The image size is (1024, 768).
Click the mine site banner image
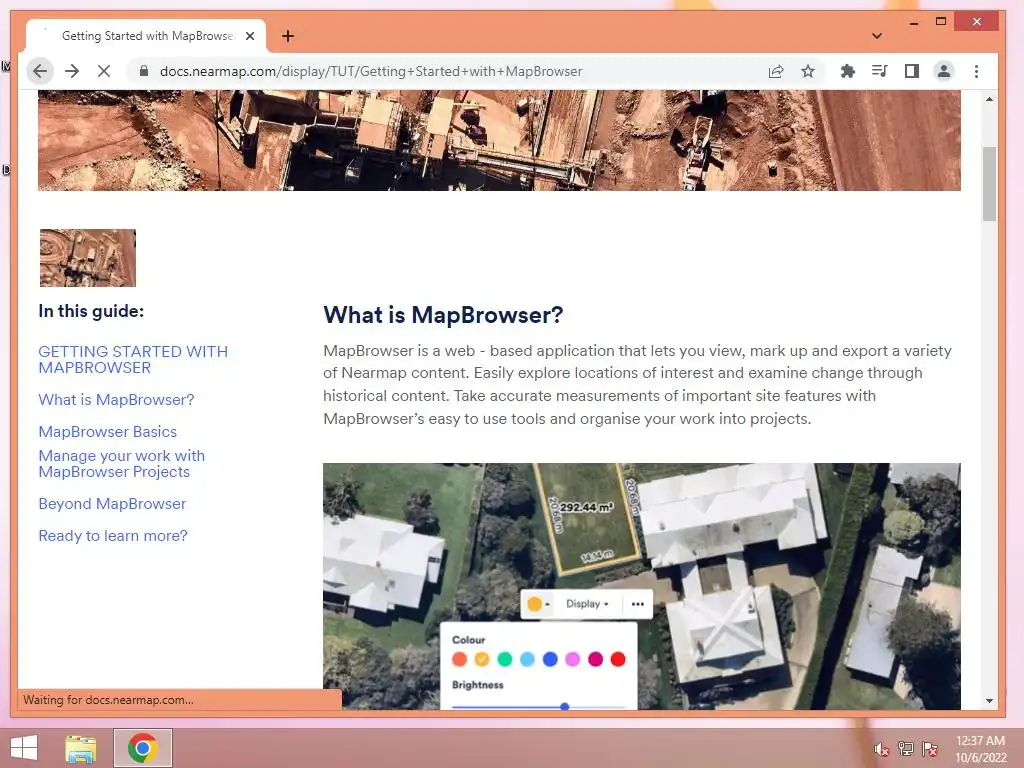click(x=499, y=140)
